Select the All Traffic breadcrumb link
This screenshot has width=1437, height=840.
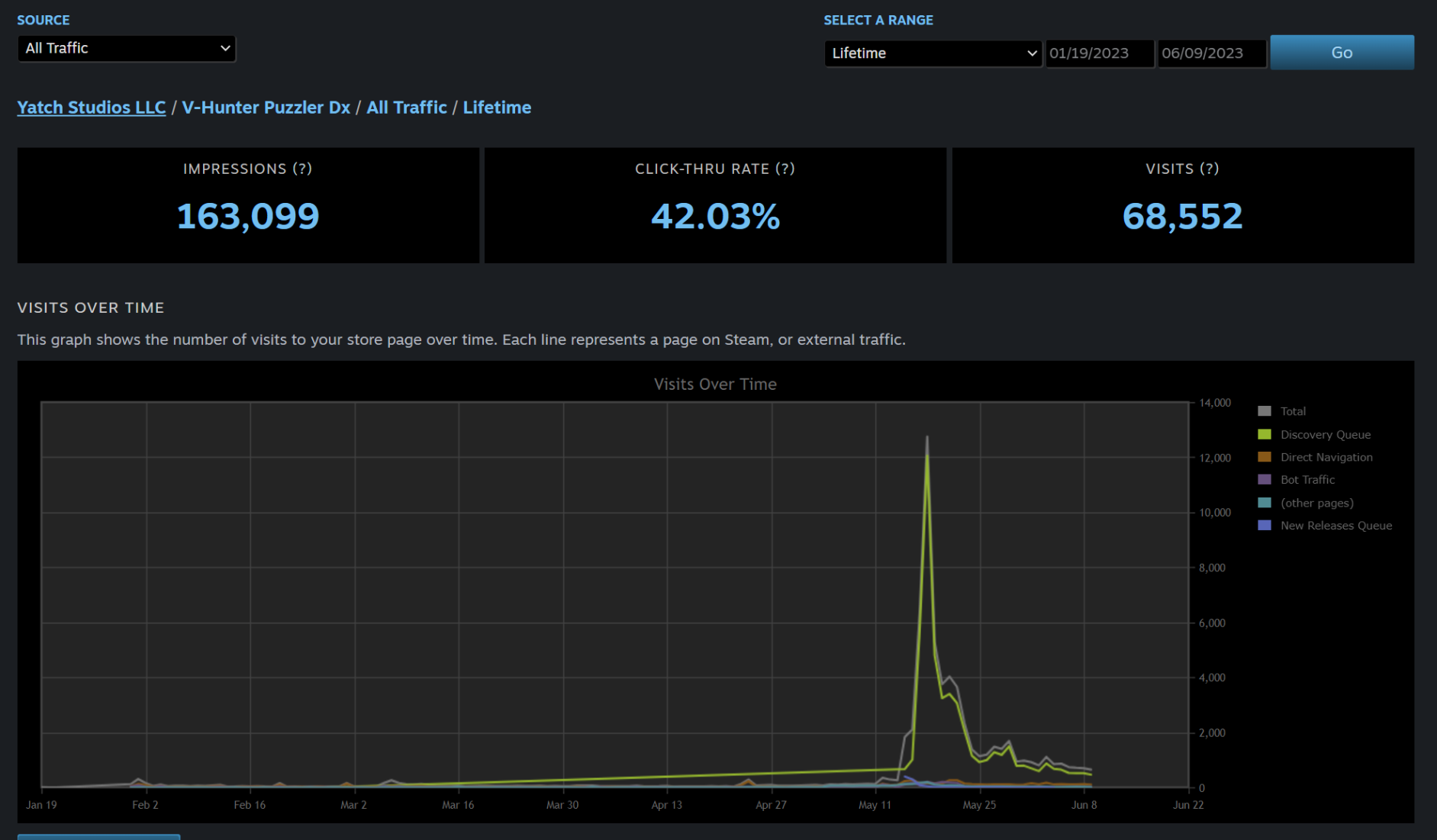406,108
